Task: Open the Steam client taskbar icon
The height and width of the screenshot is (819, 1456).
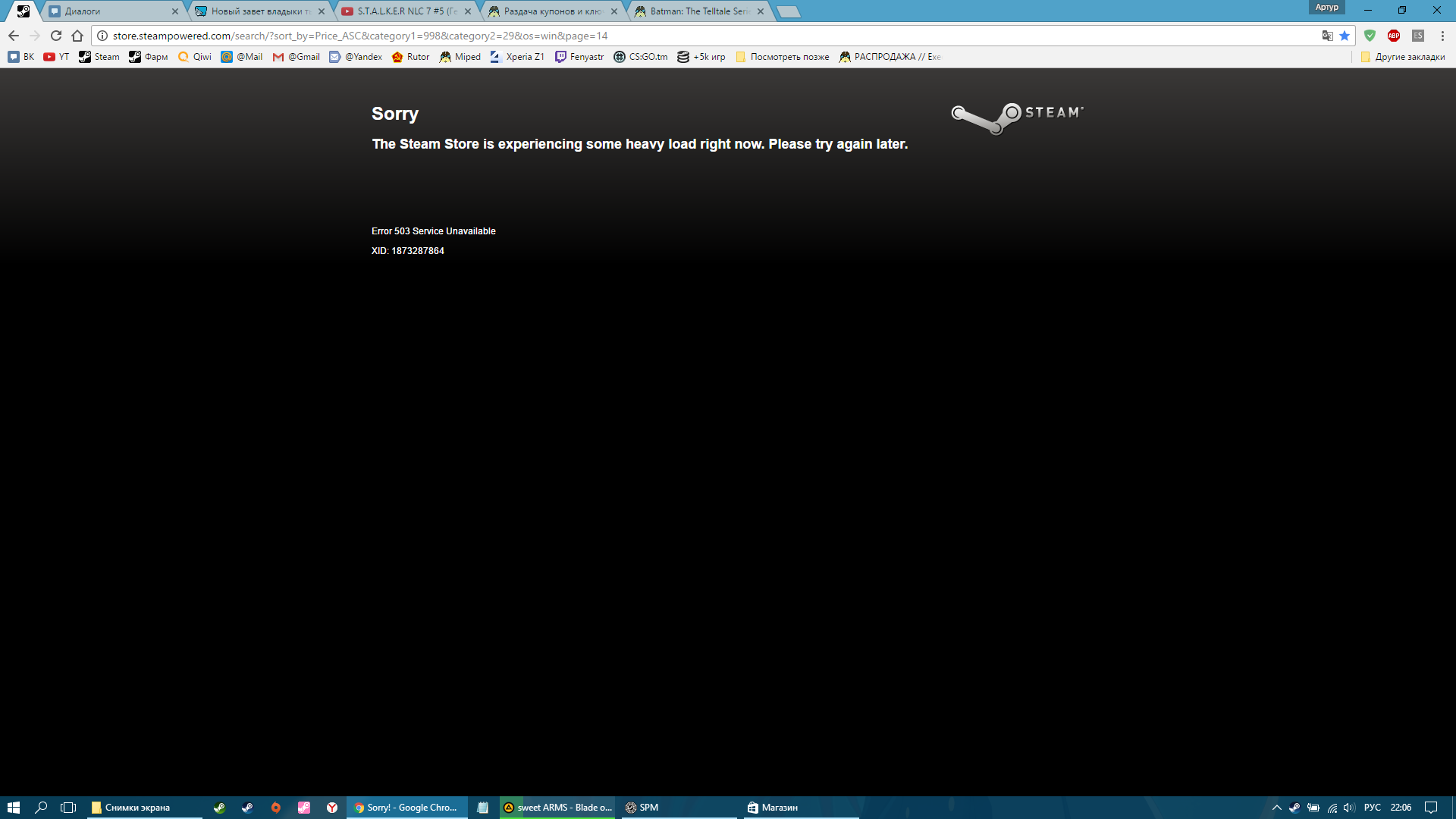Action: (x=247, y=808)
